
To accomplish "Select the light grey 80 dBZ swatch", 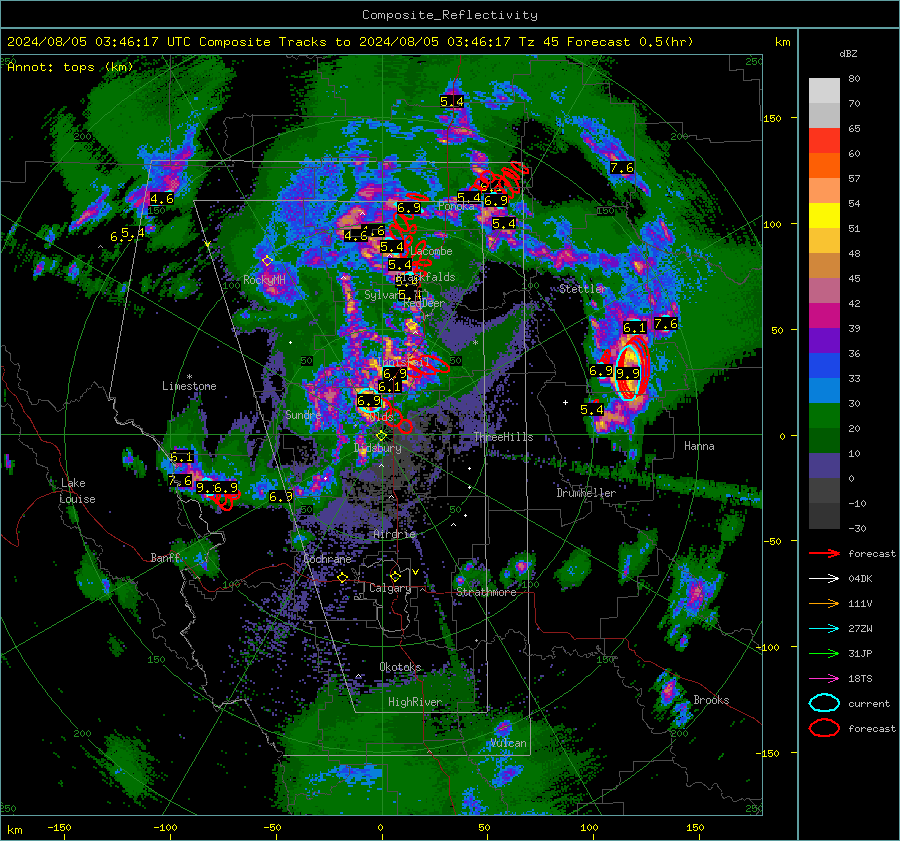I will tap(824, 90).
